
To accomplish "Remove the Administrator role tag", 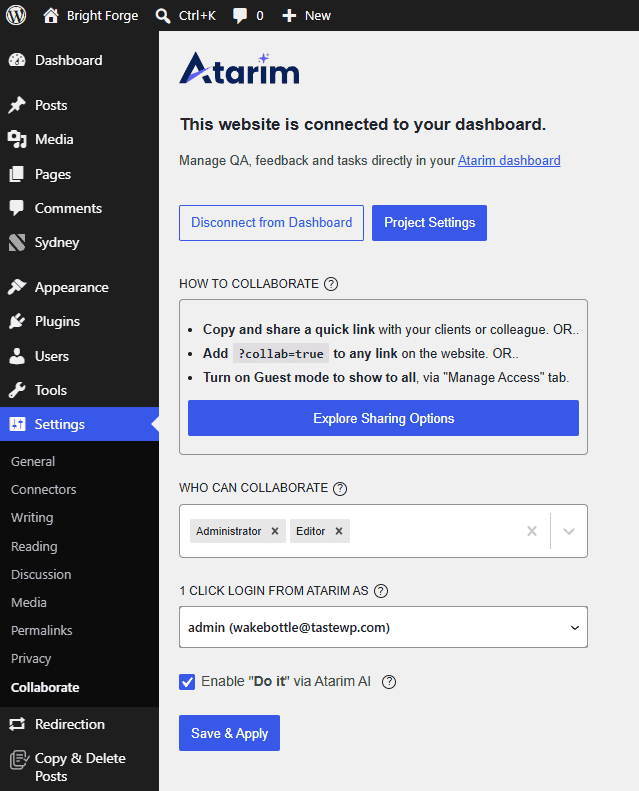I will point(275,531).
